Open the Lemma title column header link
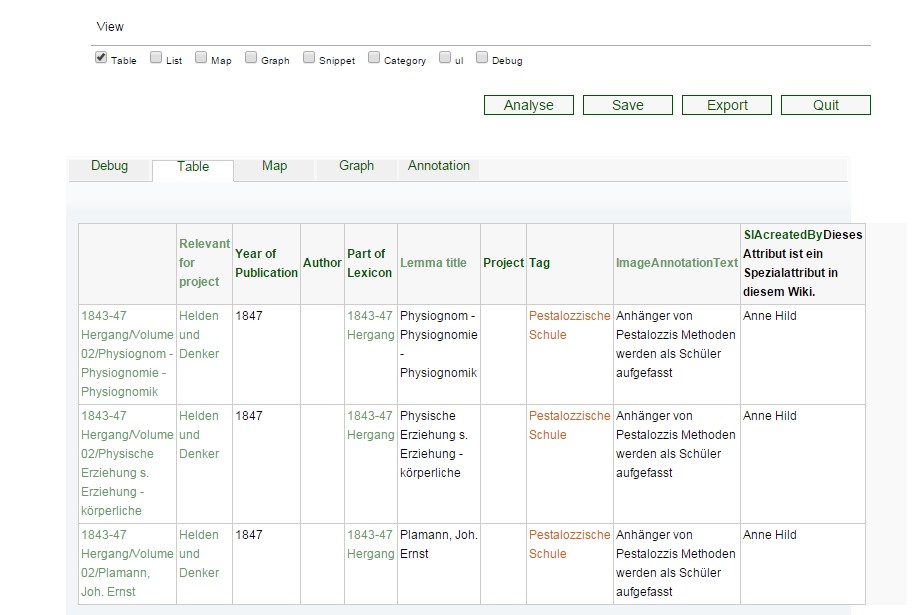 (x=433, y=263)
